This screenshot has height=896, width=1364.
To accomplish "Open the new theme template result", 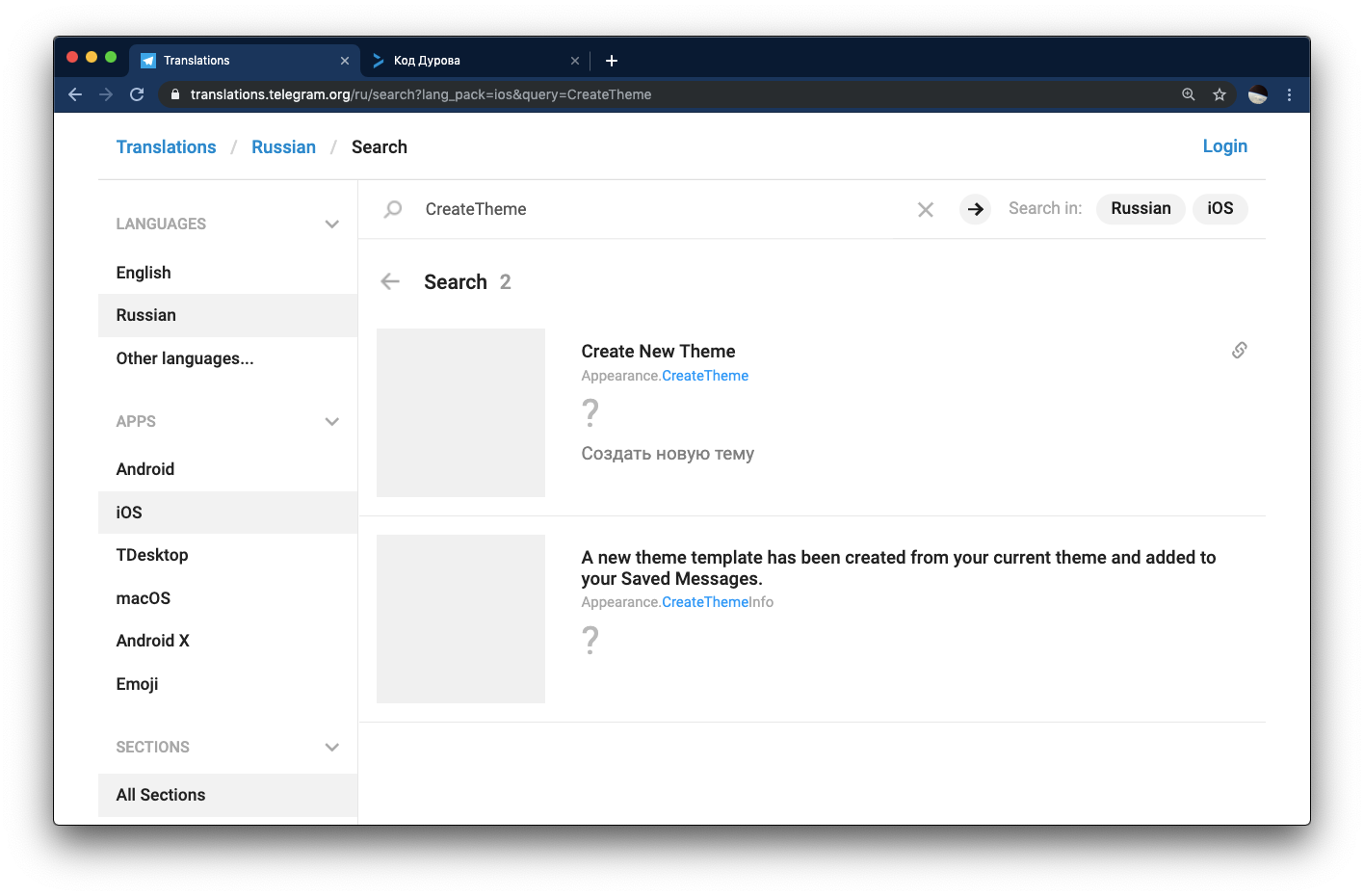I will pos(898,567).
